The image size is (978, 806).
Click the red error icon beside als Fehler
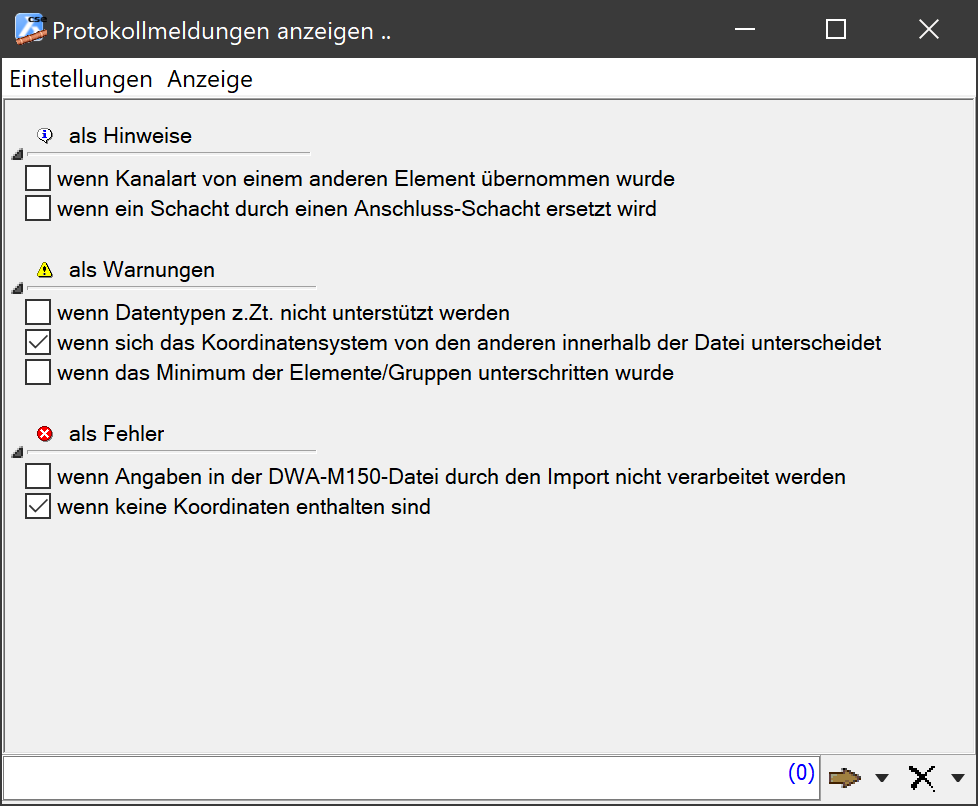pyautogui.click(x=44, y=434)
